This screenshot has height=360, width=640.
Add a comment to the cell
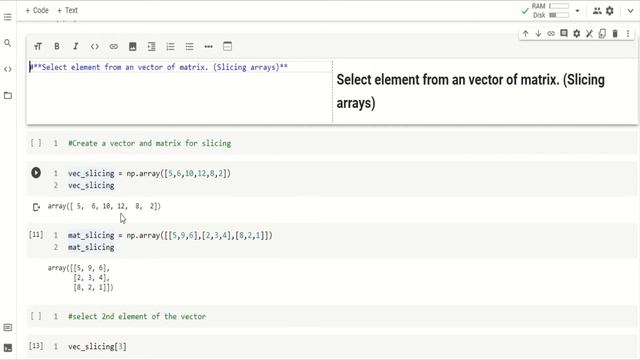(x=564, y=33)
